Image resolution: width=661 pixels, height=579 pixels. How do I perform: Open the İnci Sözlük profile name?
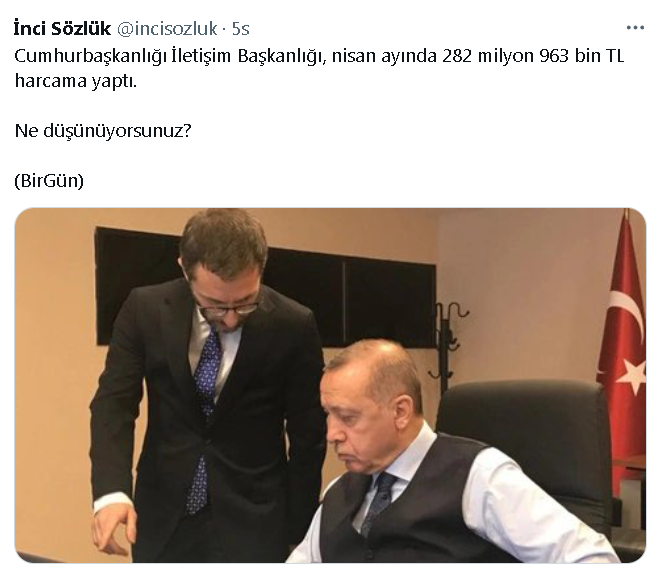pyautogui.click(x=62, y=29)
